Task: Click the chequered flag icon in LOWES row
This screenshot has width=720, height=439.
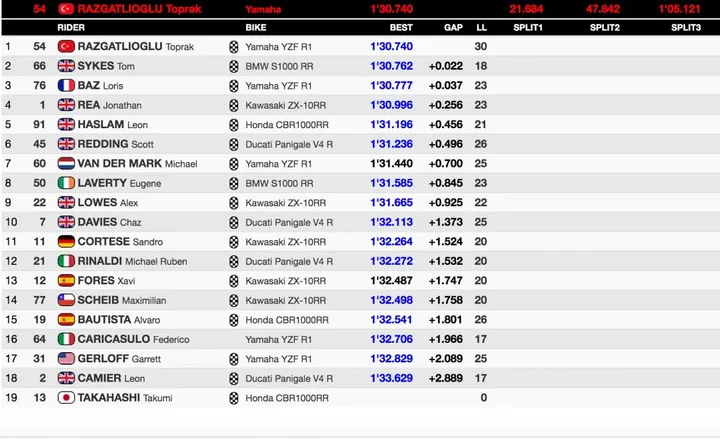Action: pos(234,203)
